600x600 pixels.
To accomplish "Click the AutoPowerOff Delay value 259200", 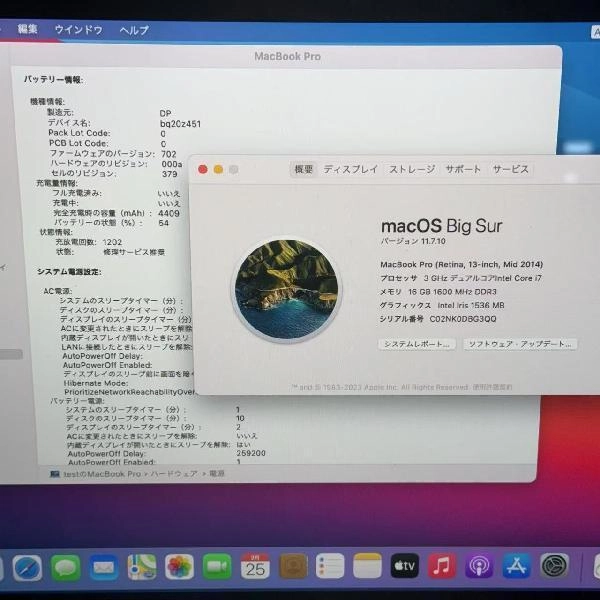I will click(251, 453).
